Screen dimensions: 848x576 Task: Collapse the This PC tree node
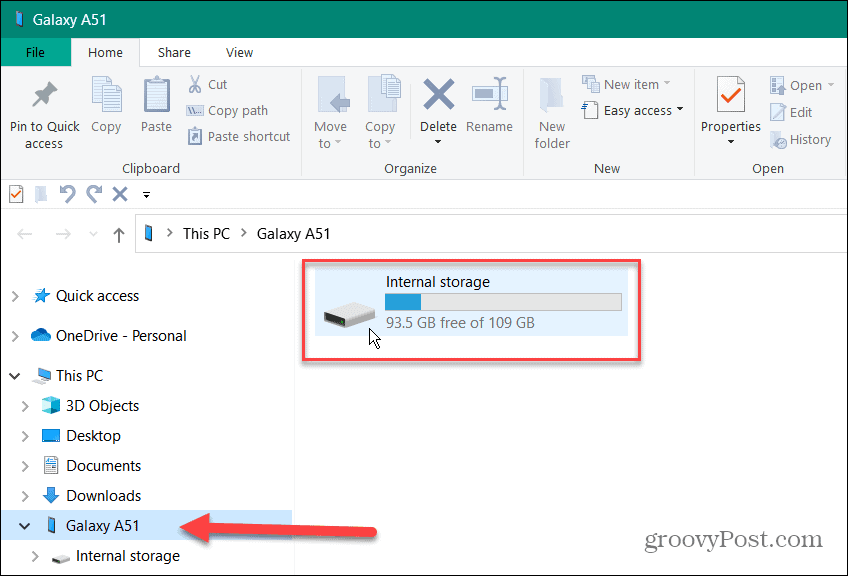pos(14,375)
